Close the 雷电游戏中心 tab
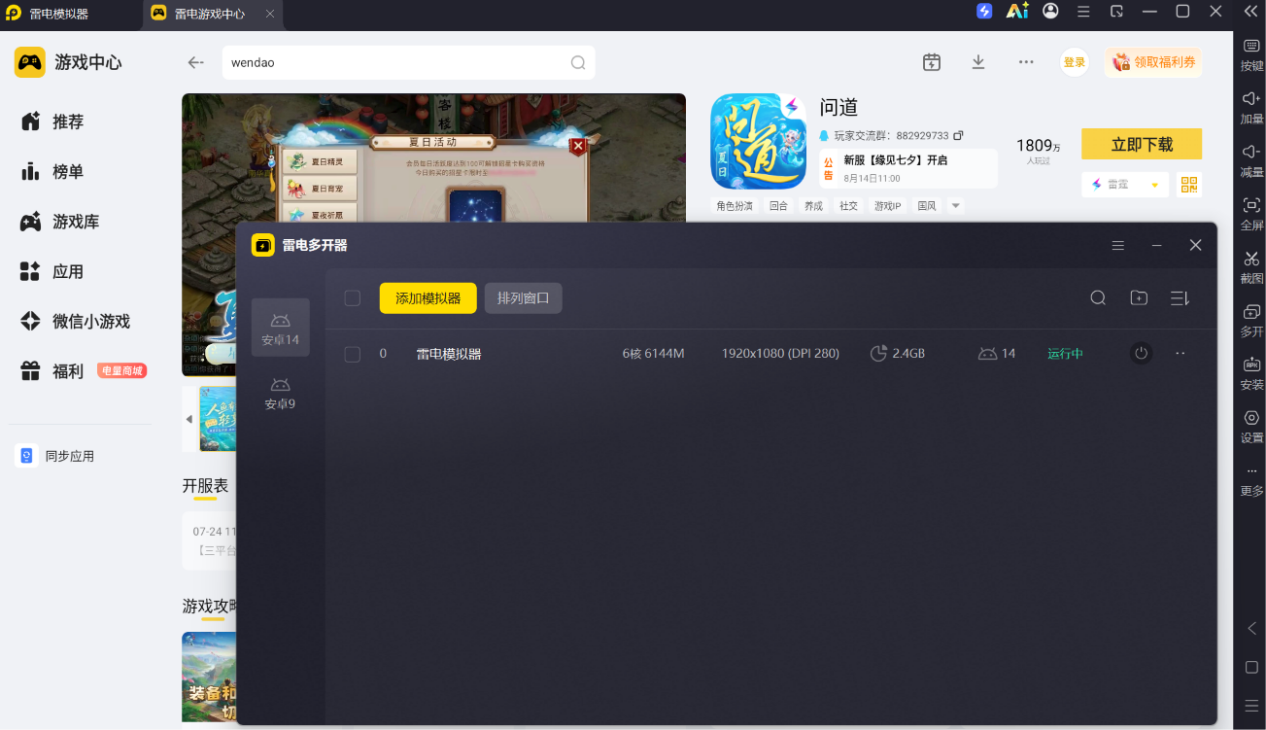The image size is (1266, 730). click(x=270, y=14)
